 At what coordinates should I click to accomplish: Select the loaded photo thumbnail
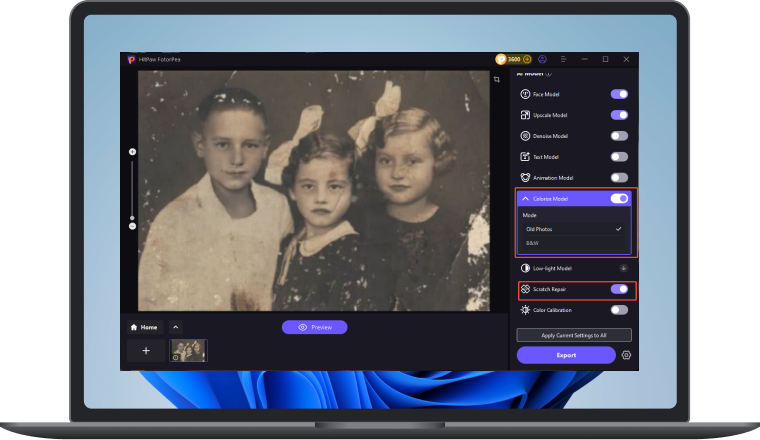(188, 350)
